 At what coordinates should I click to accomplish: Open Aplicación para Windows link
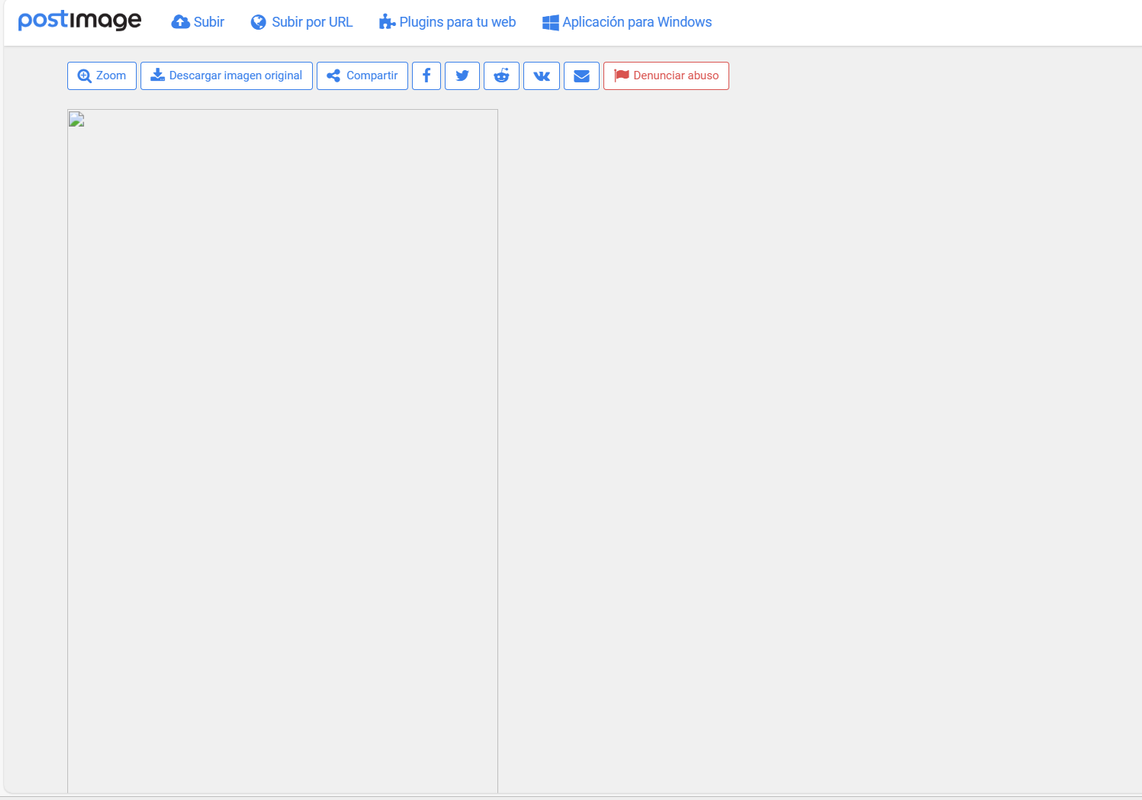point(627,22)
